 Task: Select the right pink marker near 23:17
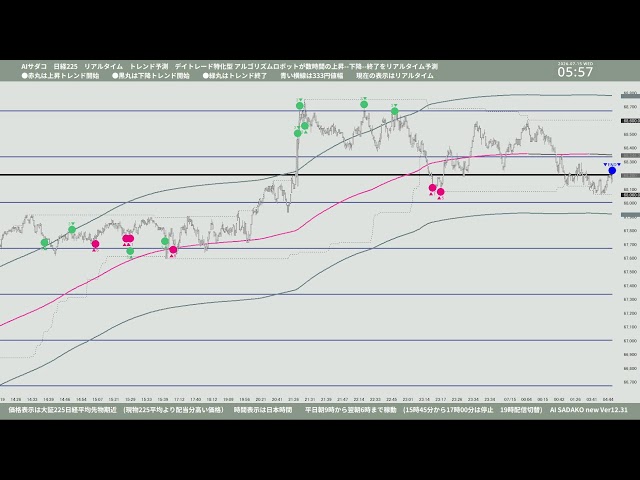coord(440,191)
